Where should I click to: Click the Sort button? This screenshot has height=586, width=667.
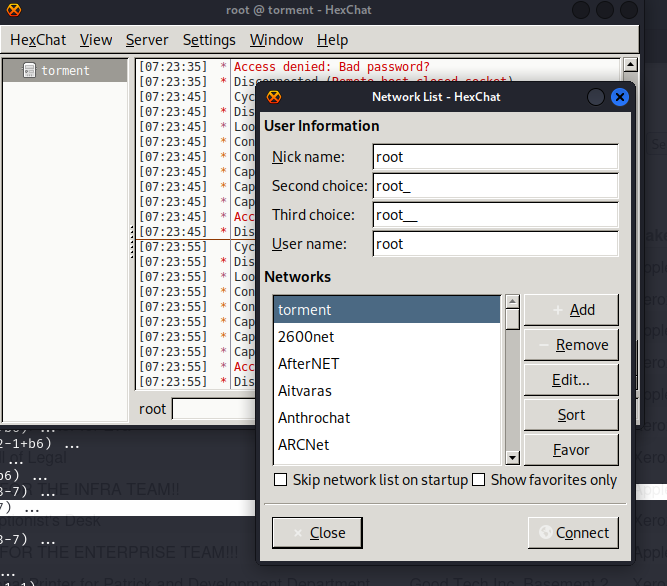click(571, 415)
